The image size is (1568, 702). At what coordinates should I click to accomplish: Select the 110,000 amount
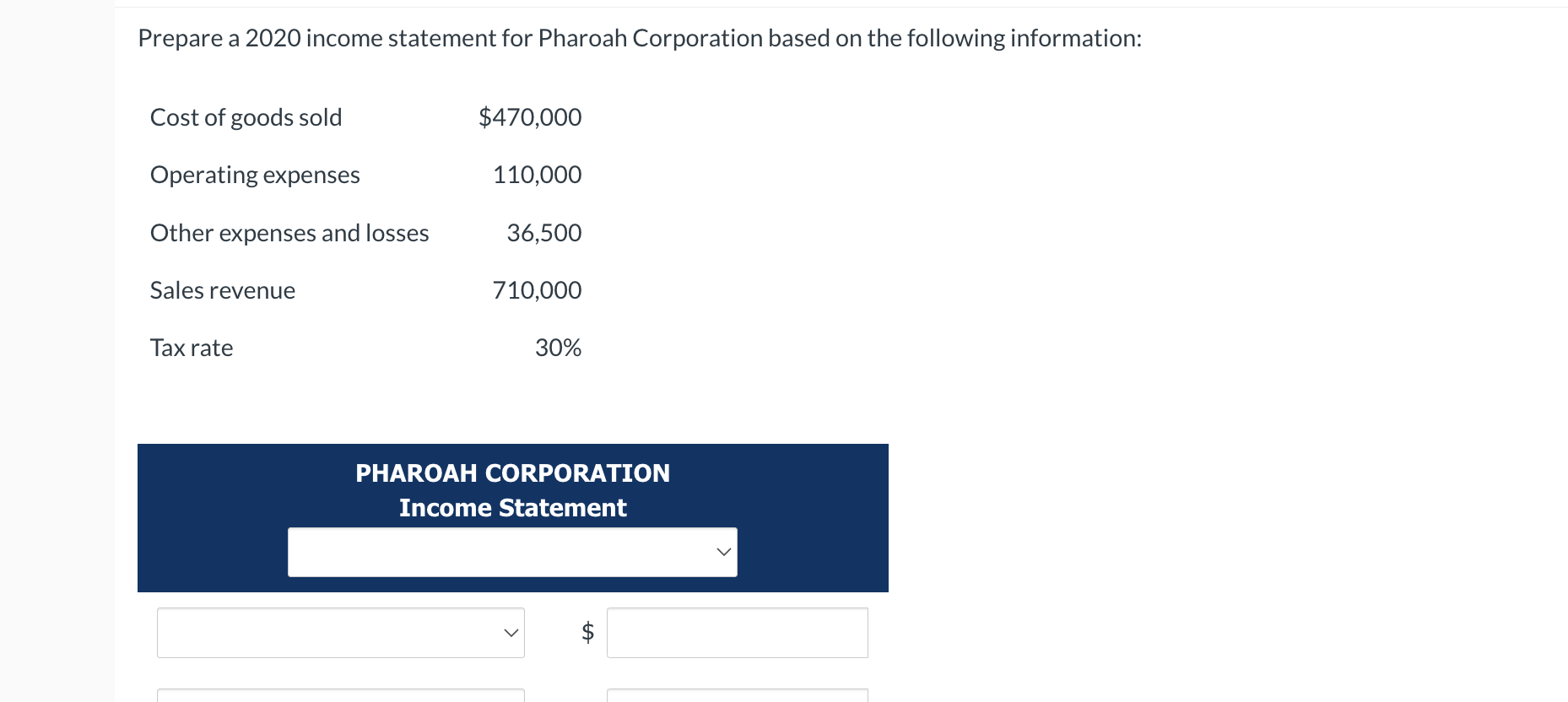(537, 175)
